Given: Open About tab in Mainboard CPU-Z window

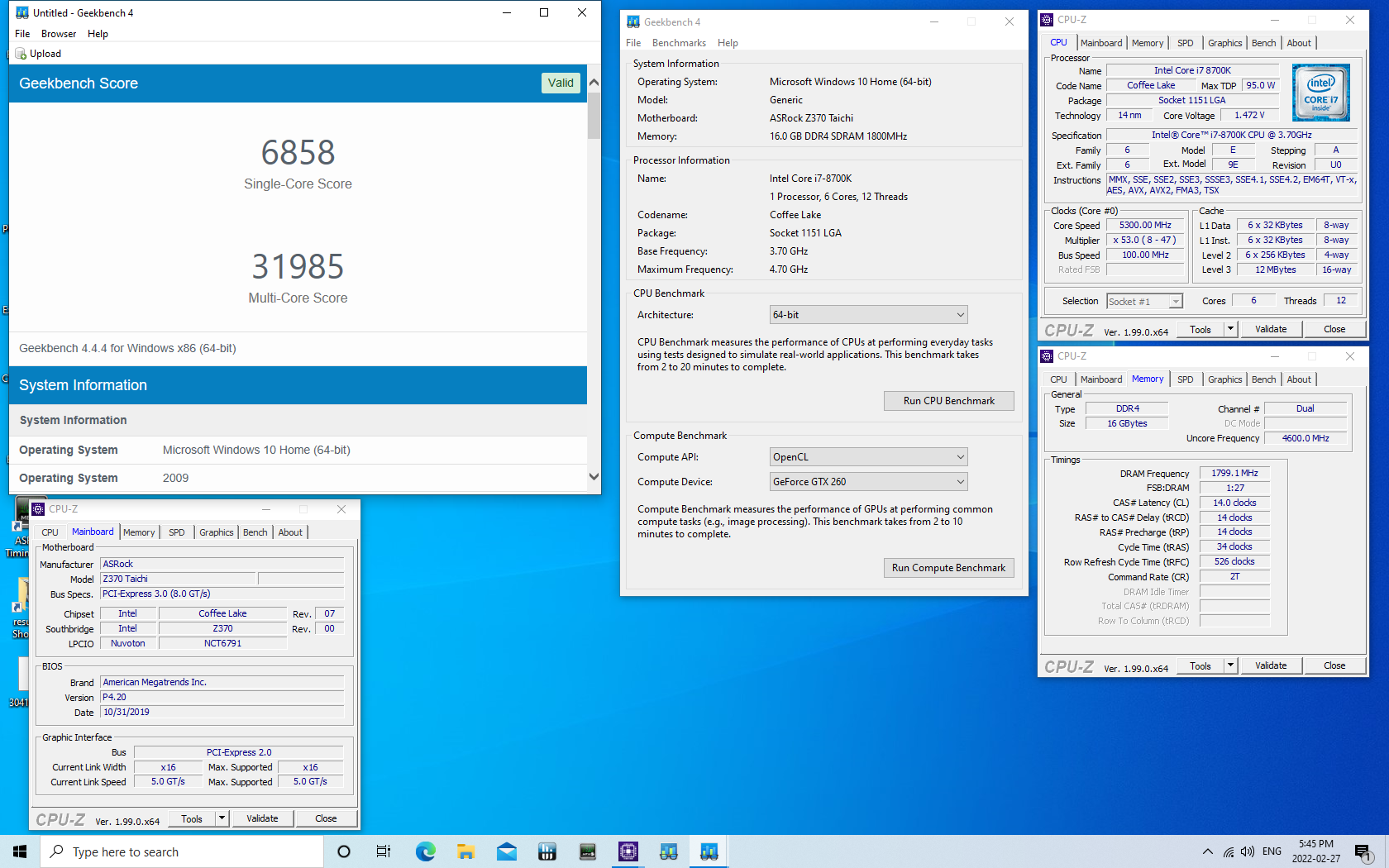Looking at the screenshot, I should (290, 532).
